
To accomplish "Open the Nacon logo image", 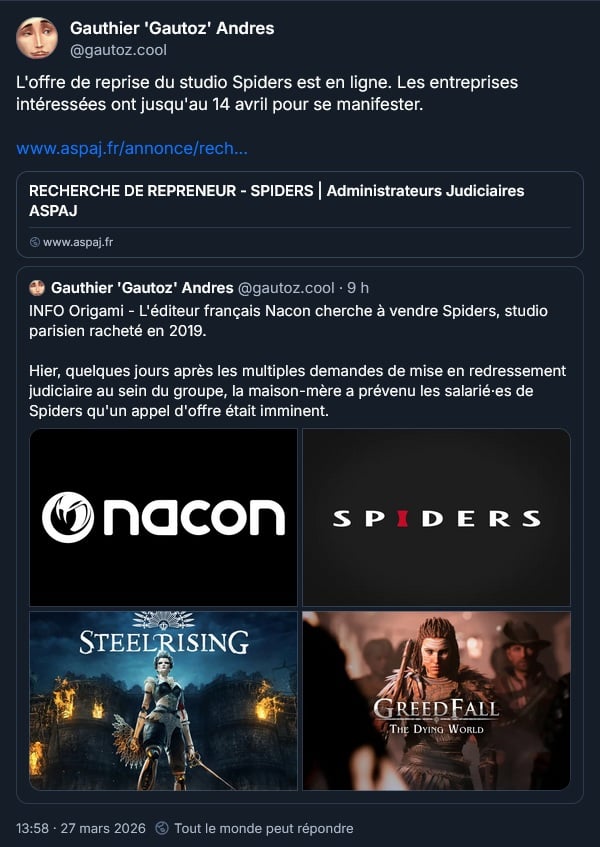I will click(163, 517).
